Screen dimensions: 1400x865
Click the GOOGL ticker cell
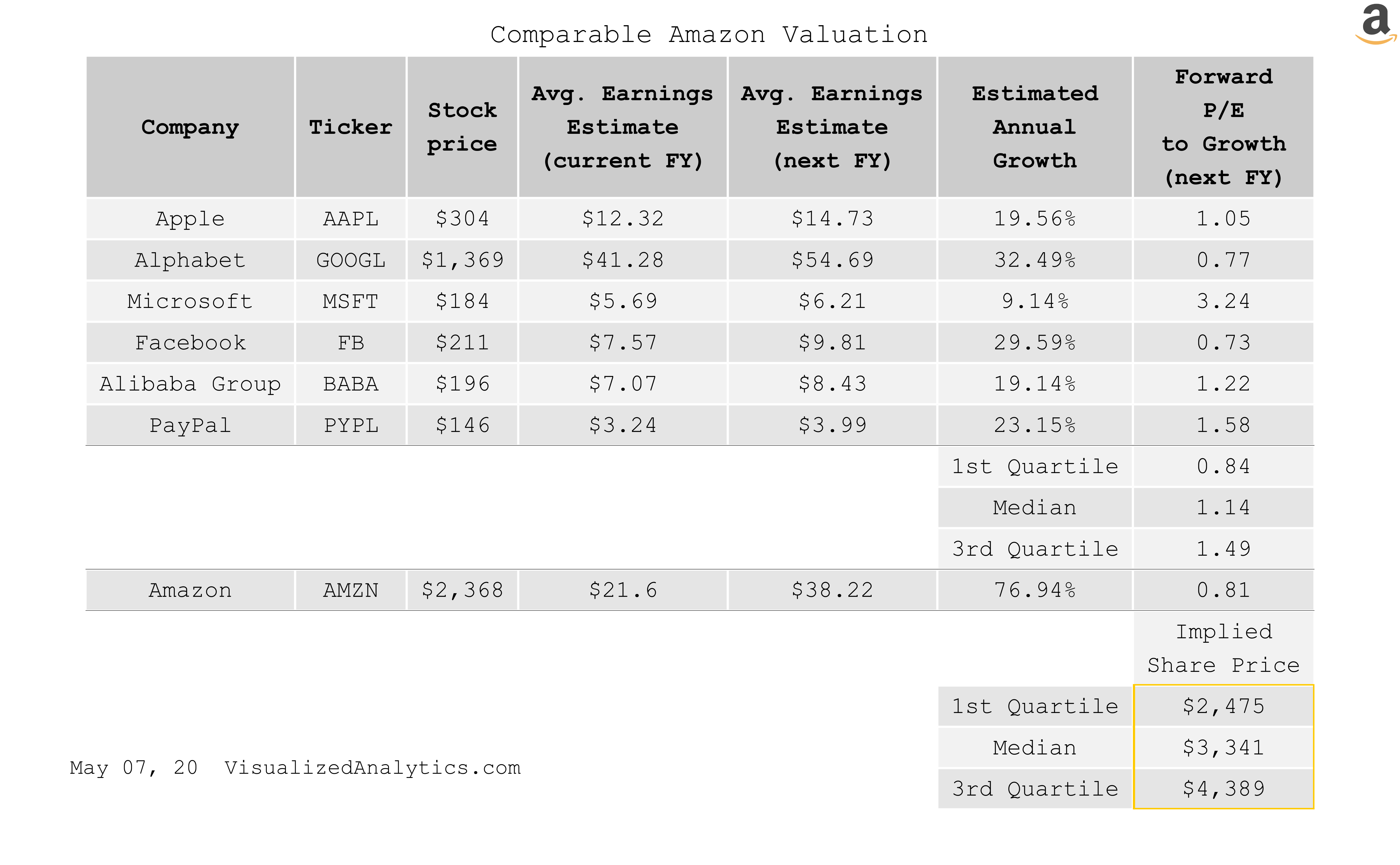pos(350,260)
